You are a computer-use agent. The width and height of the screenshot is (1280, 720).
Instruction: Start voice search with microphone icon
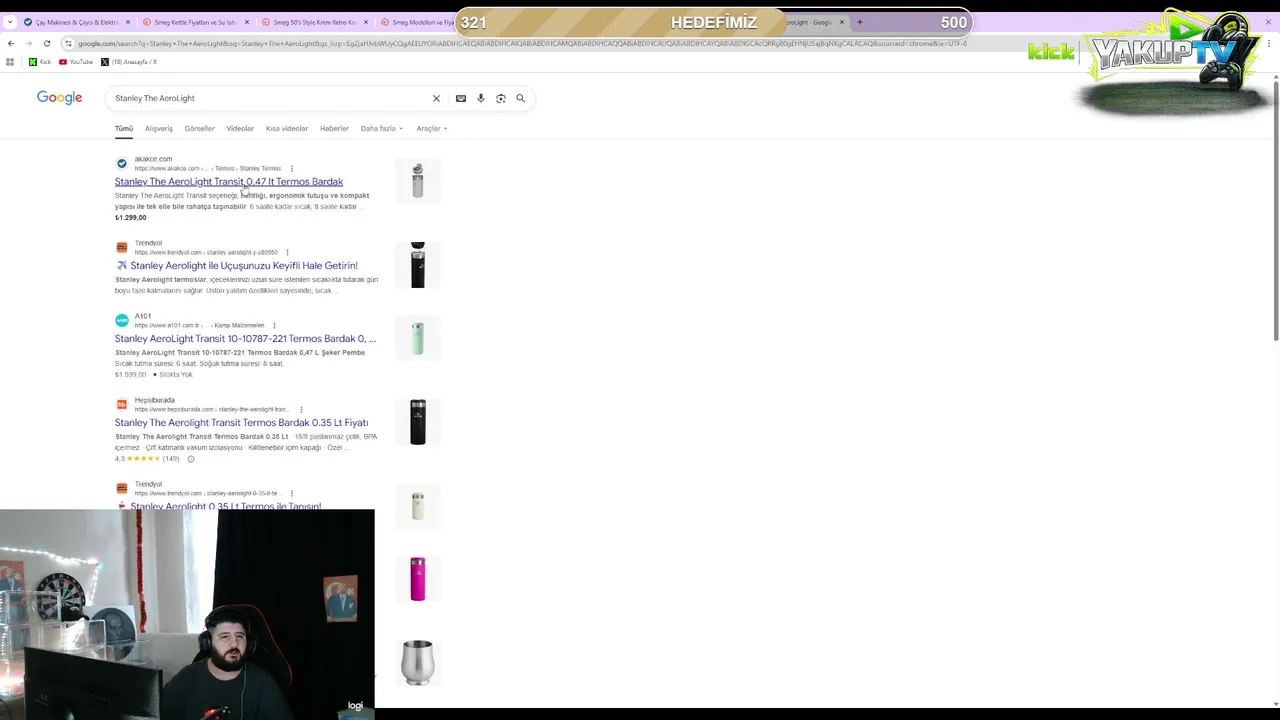tap(481, 98)
